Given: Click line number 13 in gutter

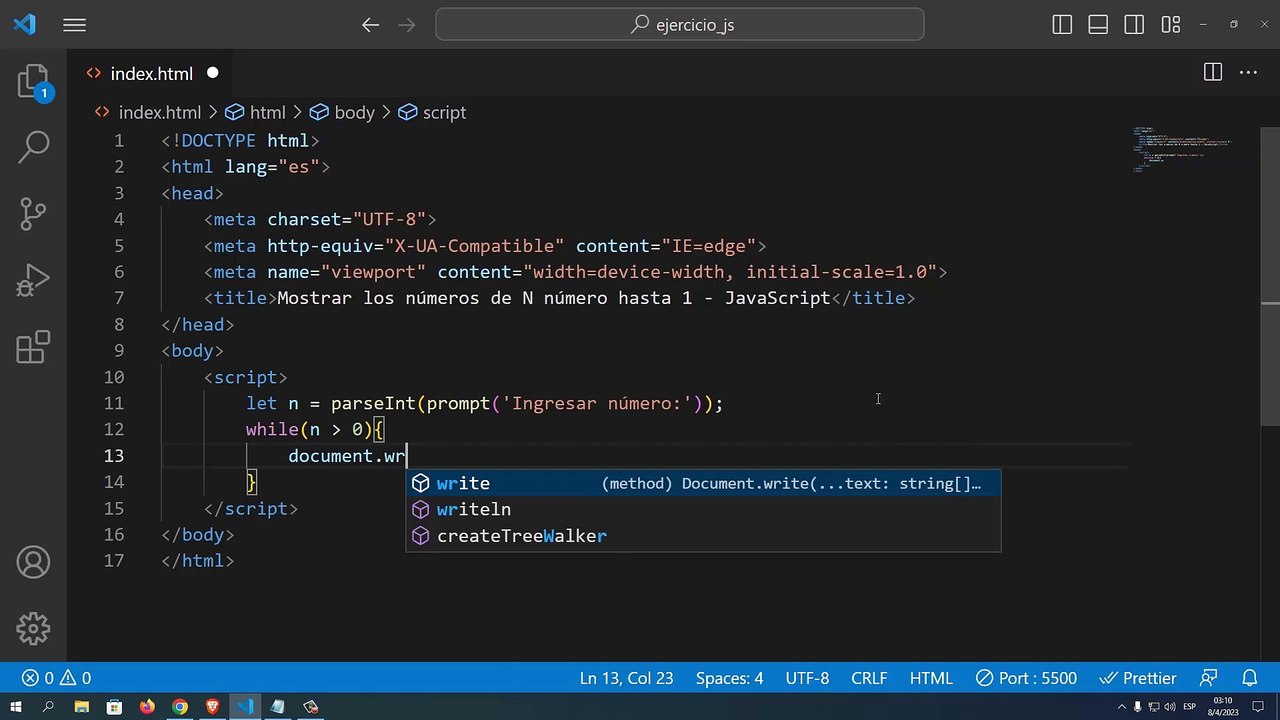Looking at the screenshot, I should (113, 456).
